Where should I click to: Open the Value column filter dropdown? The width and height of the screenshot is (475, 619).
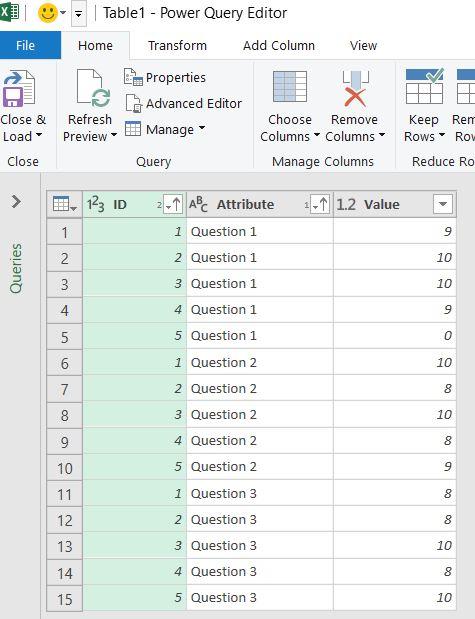(443, 204)
